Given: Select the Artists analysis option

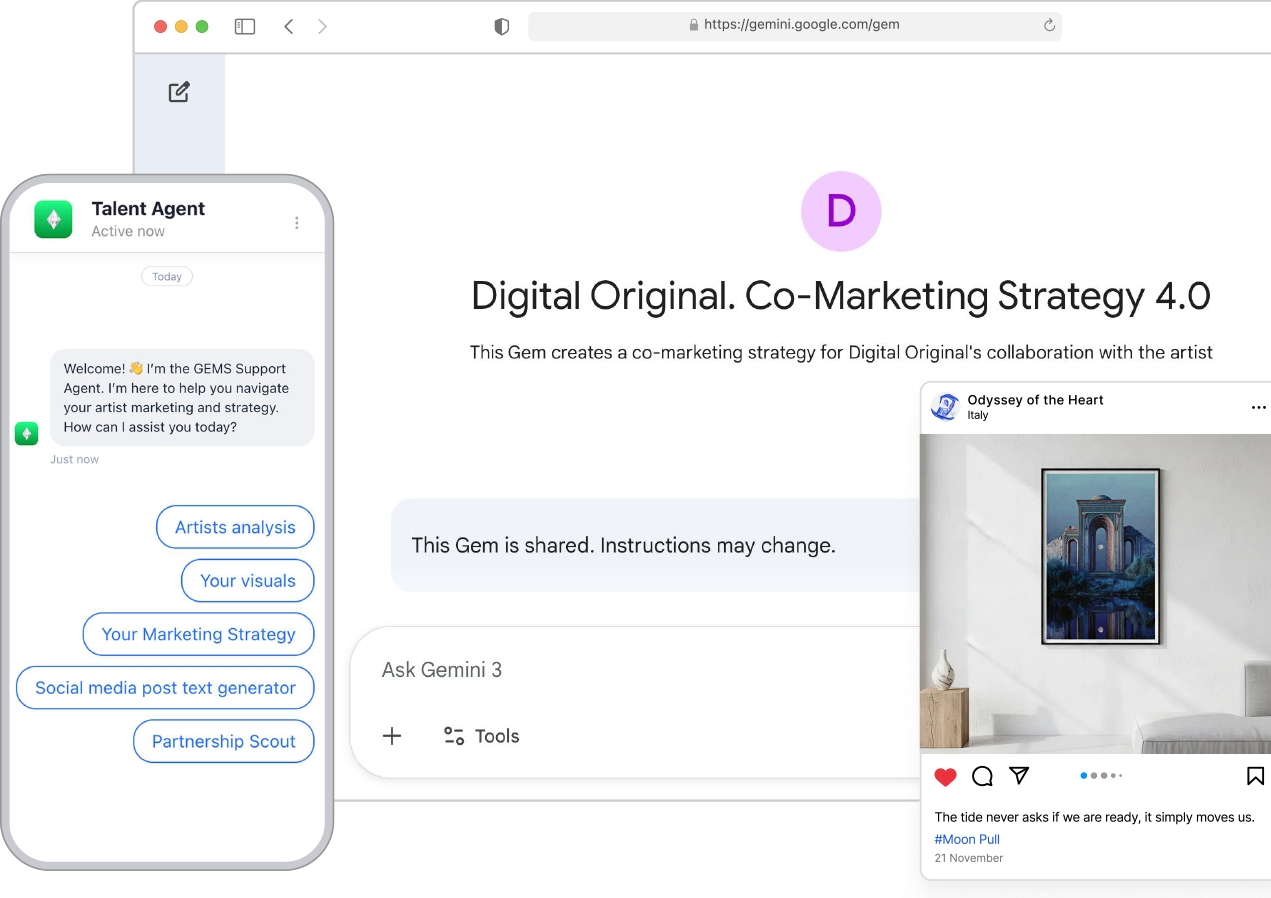Looking at the screenshot, I should (235, 527).
